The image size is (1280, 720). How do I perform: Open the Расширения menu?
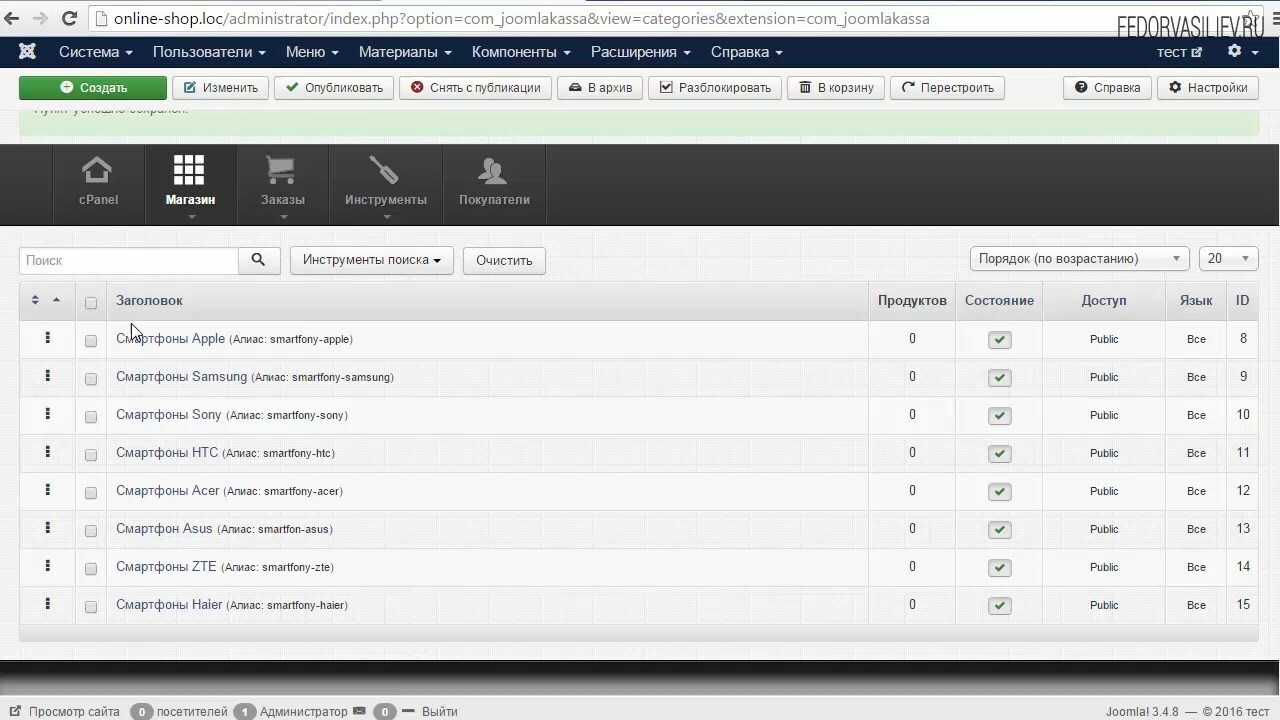tap(640, 52)
